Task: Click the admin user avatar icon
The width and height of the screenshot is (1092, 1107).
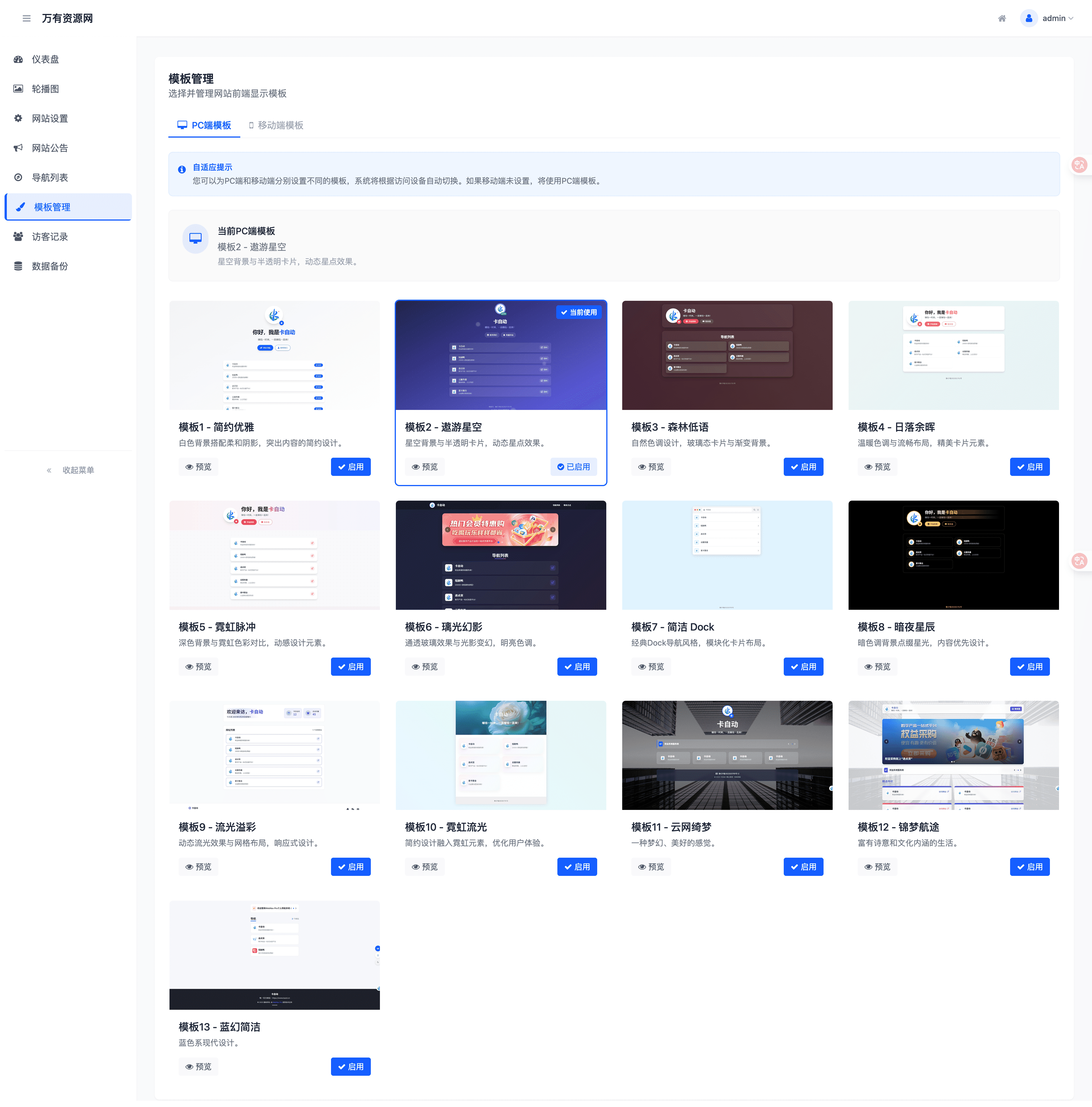Action: [x=1028, y=18]
